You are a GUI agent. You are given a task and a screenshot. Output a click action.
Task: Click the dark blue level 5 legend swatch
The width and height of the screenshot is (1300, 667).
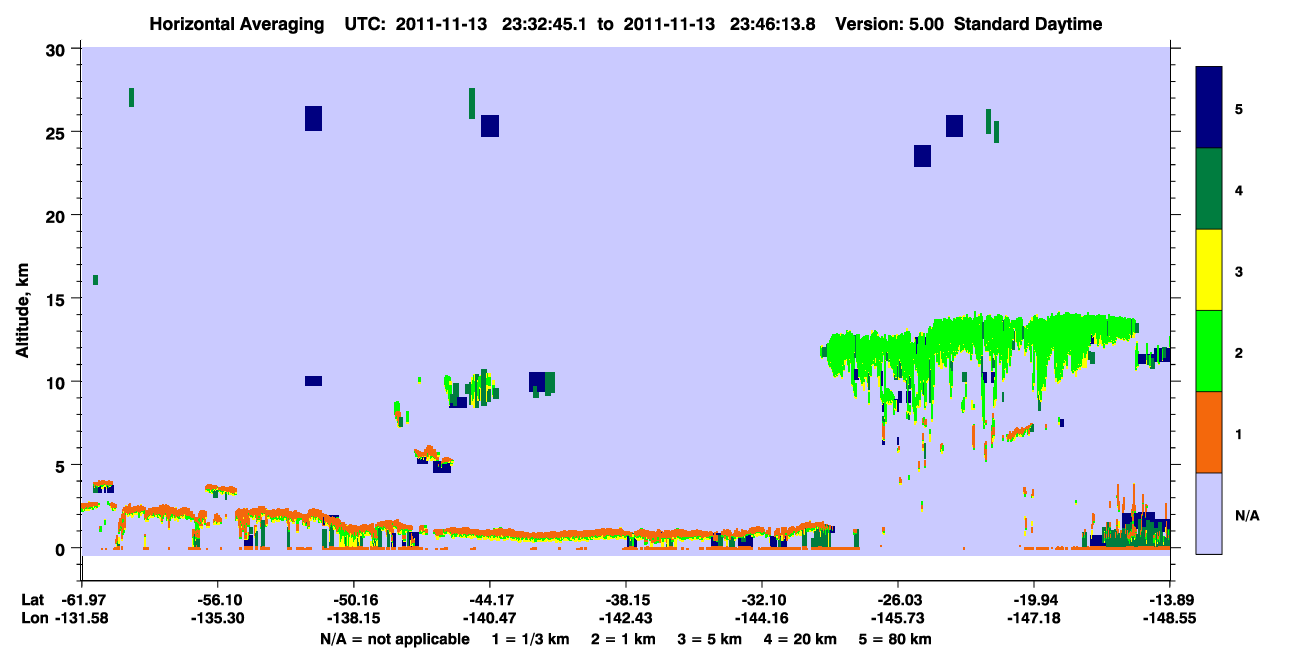click(x=1209, y=107)
